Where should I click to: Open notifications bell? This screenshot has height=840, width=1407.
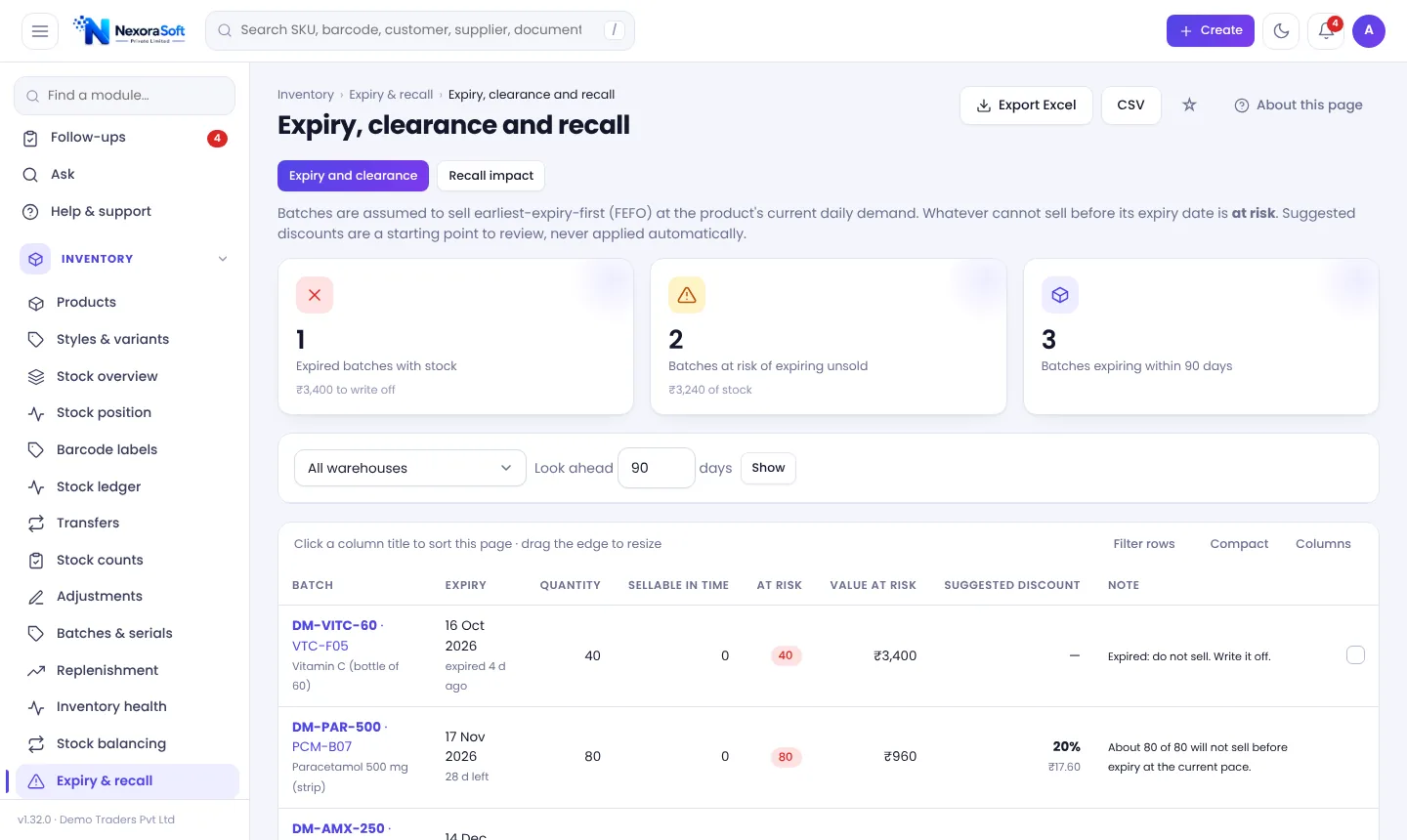click(1326, 31)
